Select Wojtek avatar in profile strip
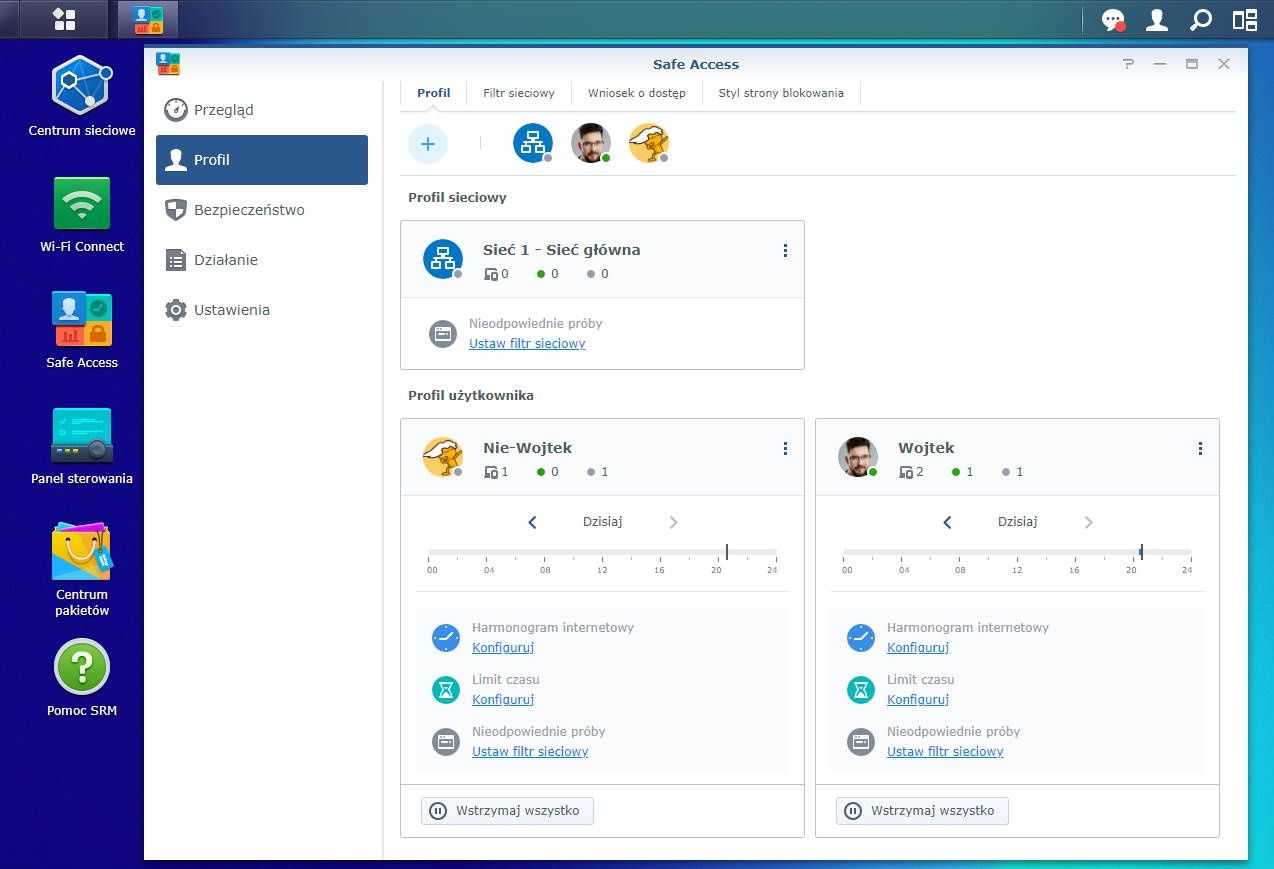 591,143
